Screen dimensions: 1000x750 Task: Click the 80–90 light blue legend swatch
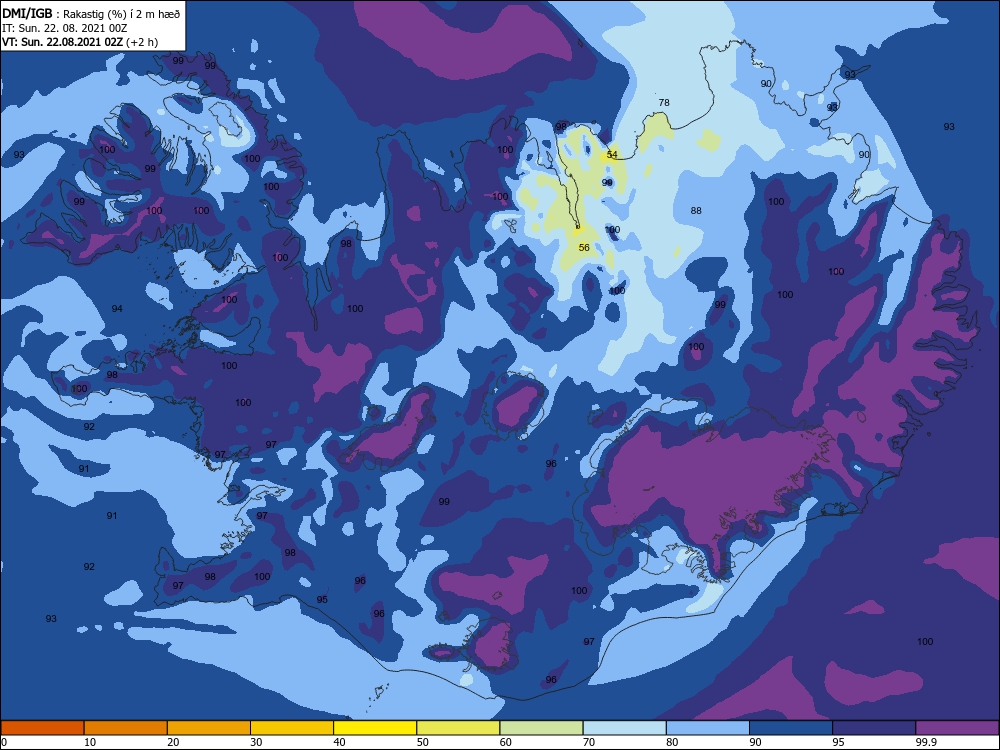tap(708, 728)
